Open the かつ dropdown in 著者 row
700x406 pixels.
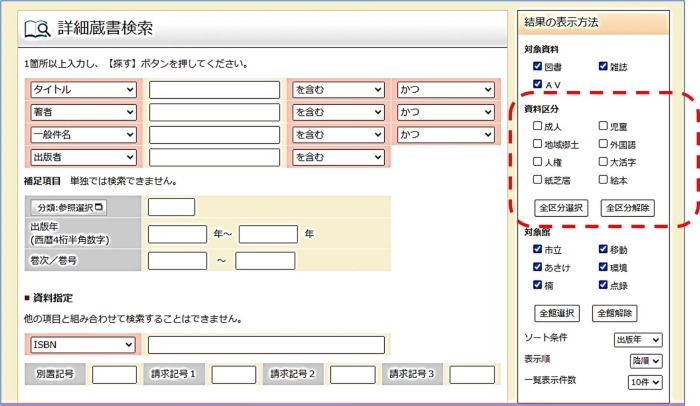[446, 112]
